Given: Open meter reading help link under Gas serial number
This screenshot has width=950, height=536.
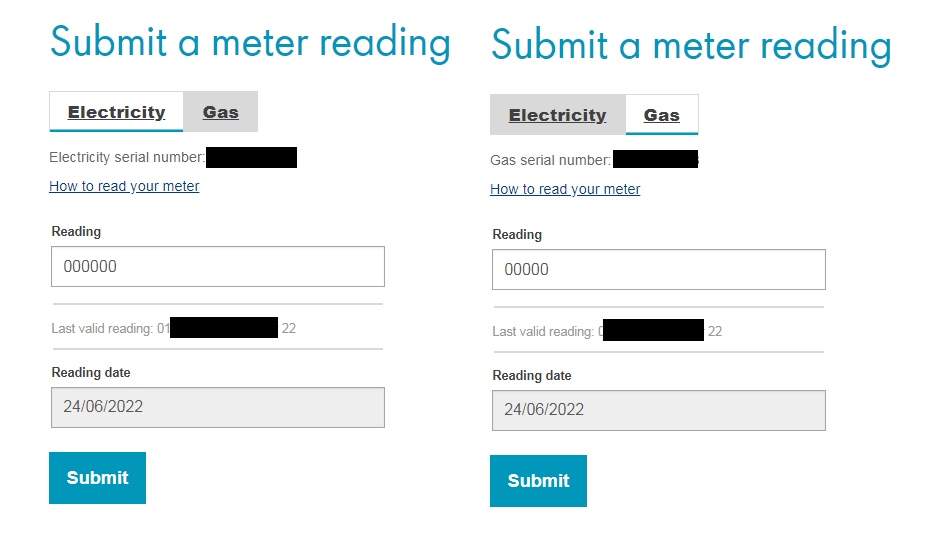Looking at the screenshot, I should point(565,189).
